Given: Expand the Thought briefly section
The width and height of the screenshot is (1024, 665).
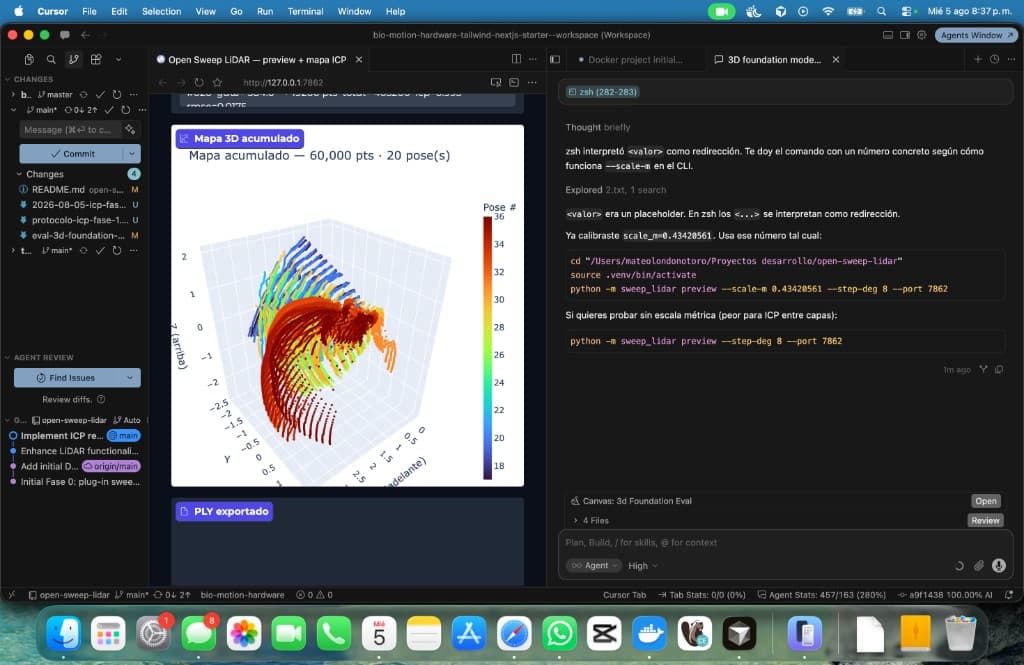Looking at the screenshot, I should [x=598, y=127].
